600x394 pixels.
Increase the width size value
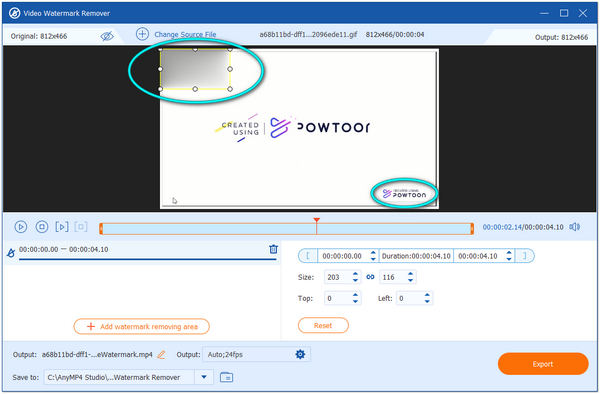pyautogui.click(x=355, y=274)
